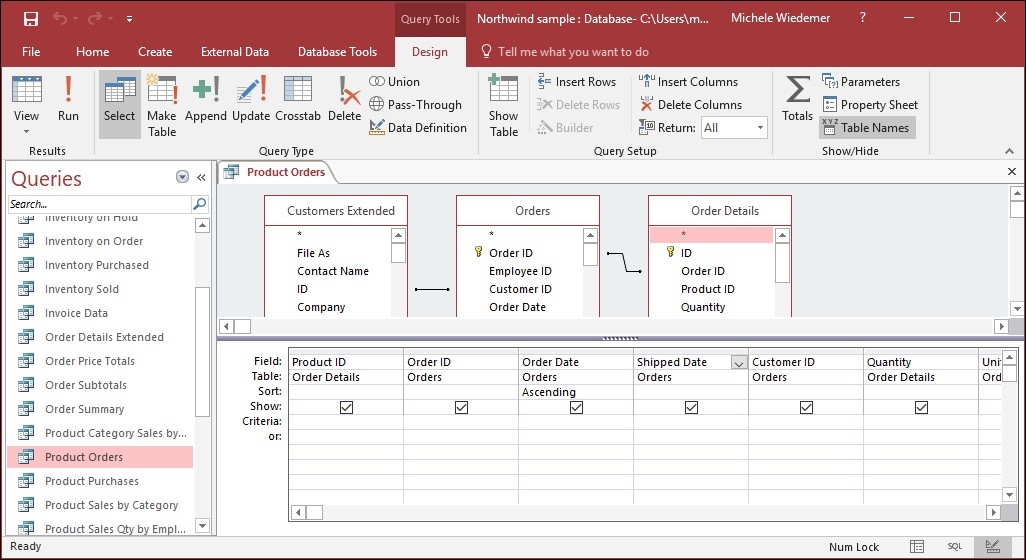Collapse the navigation pane with double chevron
Image resolution: width=1026 pixels, height=560 pixels.
point(202,177)
